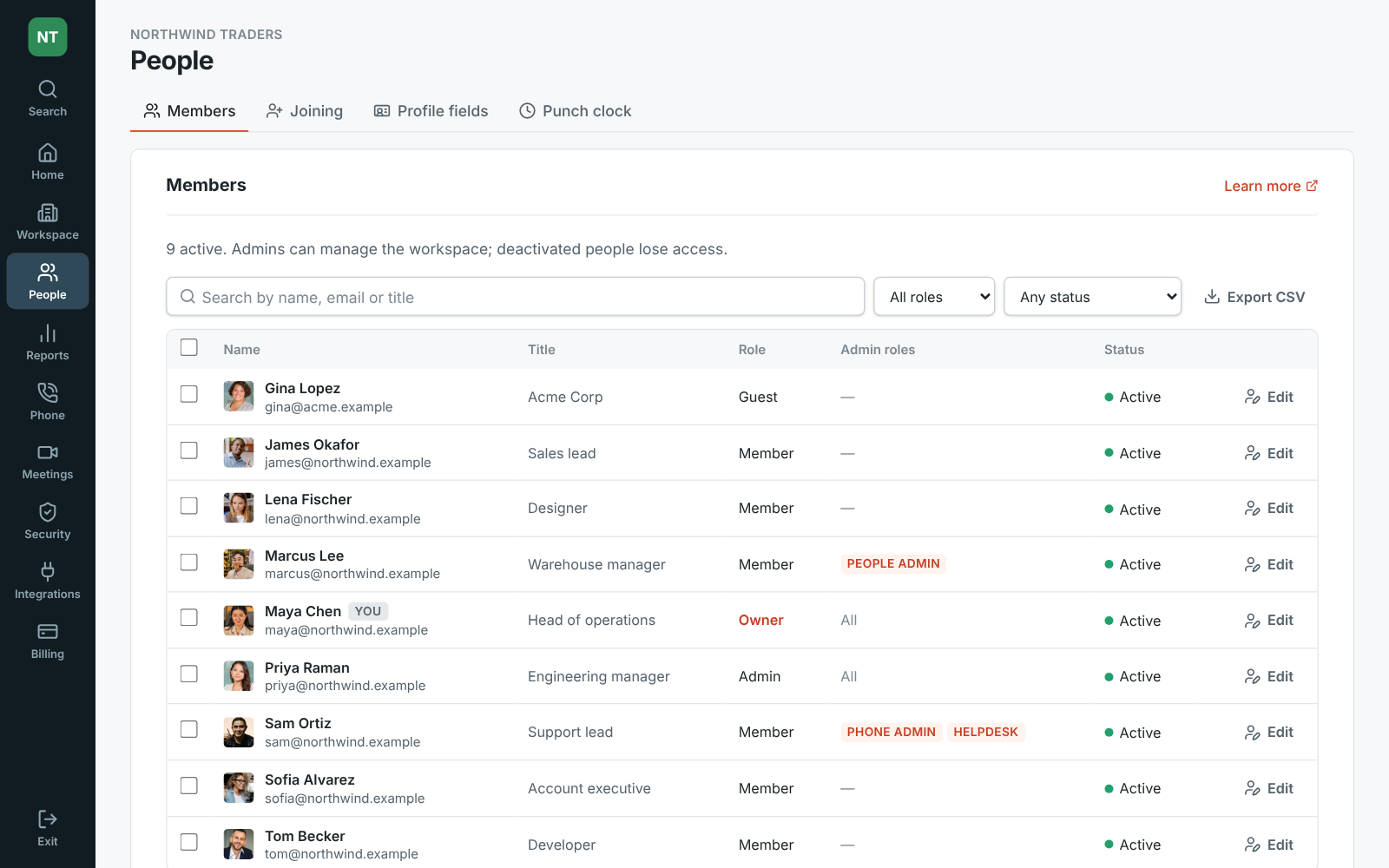Edit Marcus Lee's member record
This screenshot has height=868, width=1389.
click(x=1269, y=564)
